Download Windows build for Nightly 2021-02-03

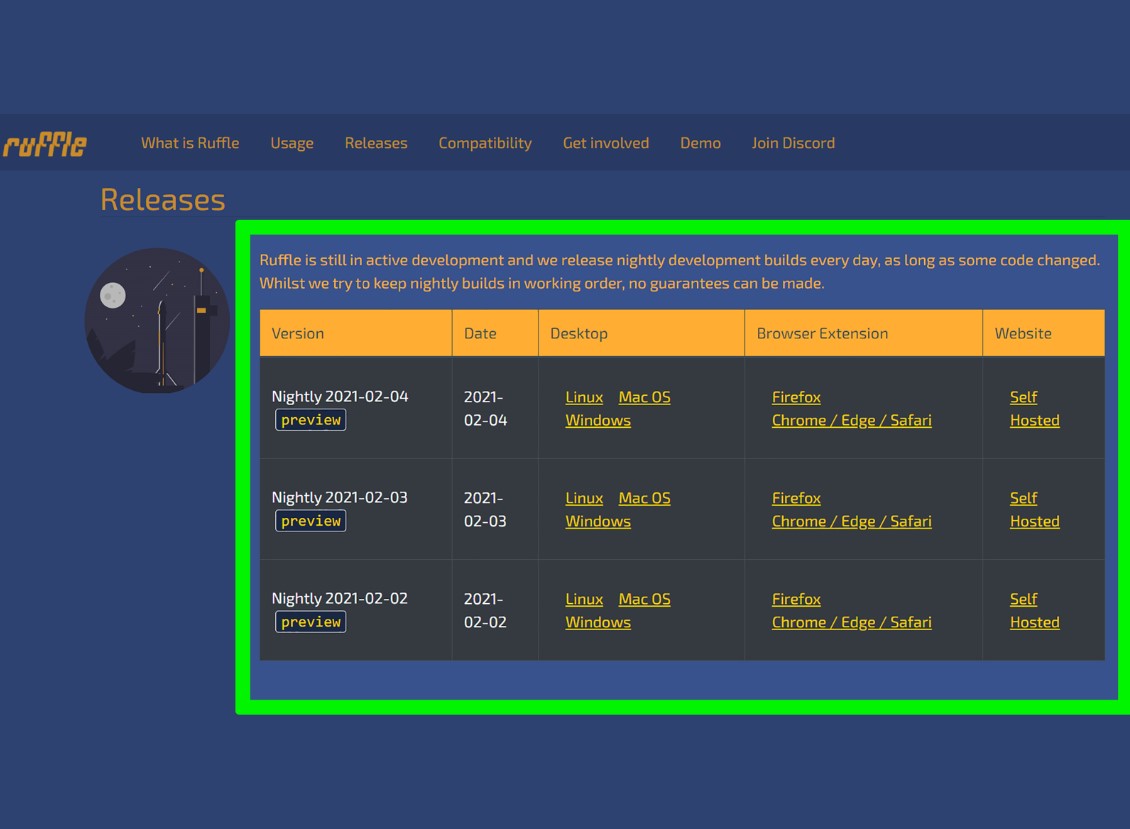click(x=598, y=521)
